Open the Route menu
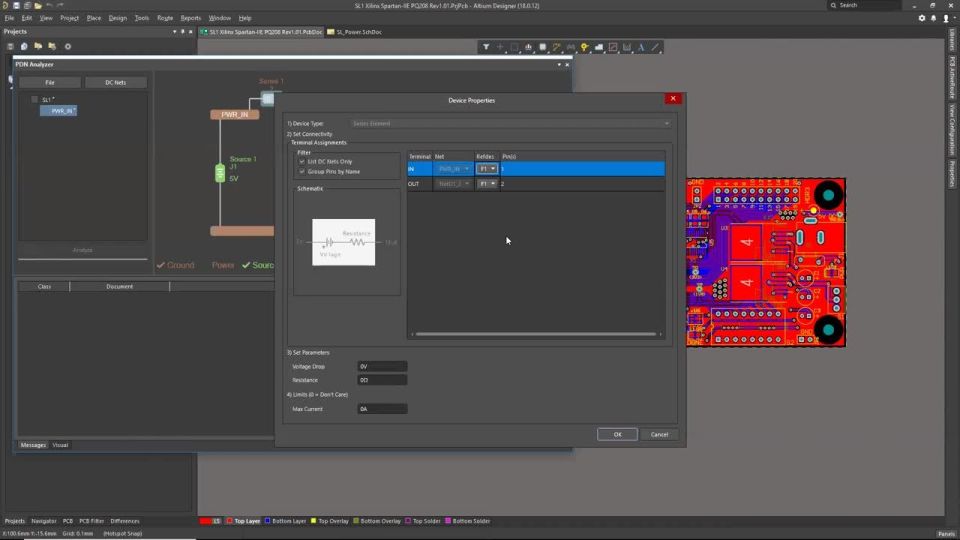The height and width of the screenshot is (540, 960). point(165,18)
